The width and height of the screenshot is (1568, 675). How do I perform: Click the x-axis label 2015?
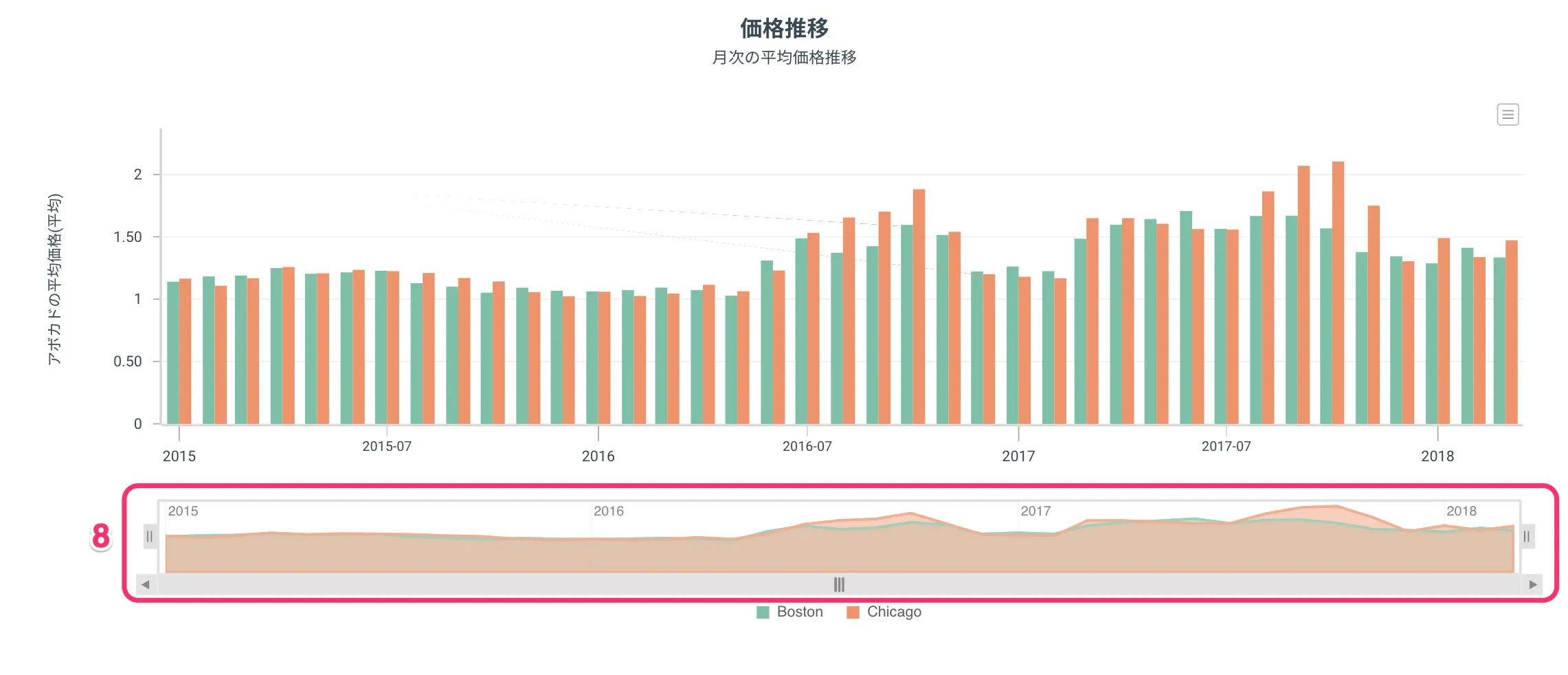(179, 456)
